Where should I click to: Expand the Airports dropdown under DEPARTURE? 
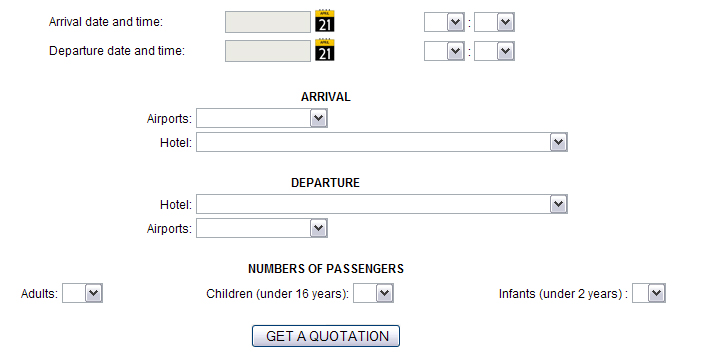coord(262,228)
